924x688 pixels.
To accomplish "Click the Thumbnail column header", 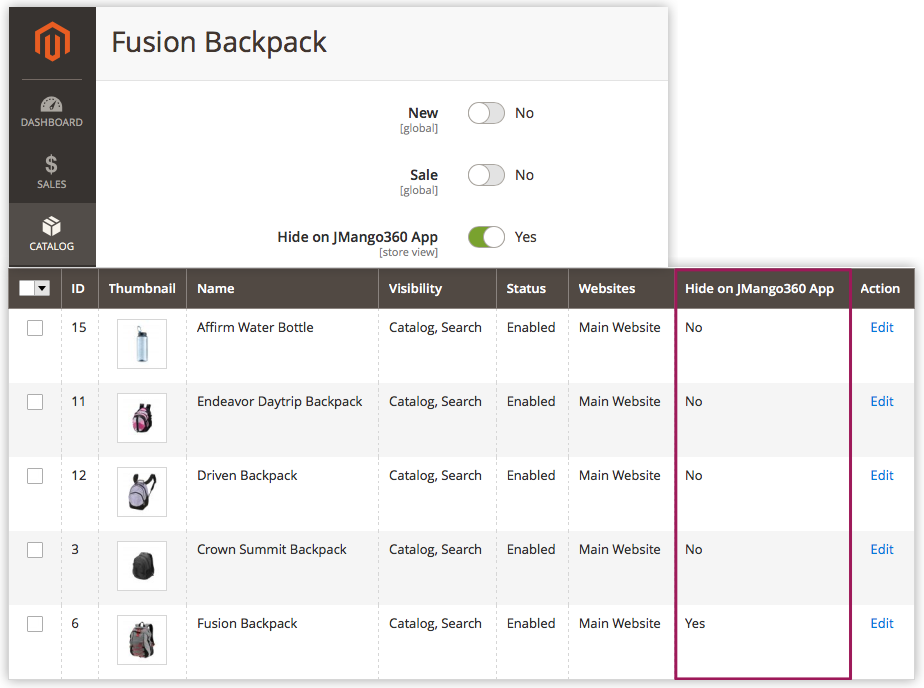I will click(142, 289).
